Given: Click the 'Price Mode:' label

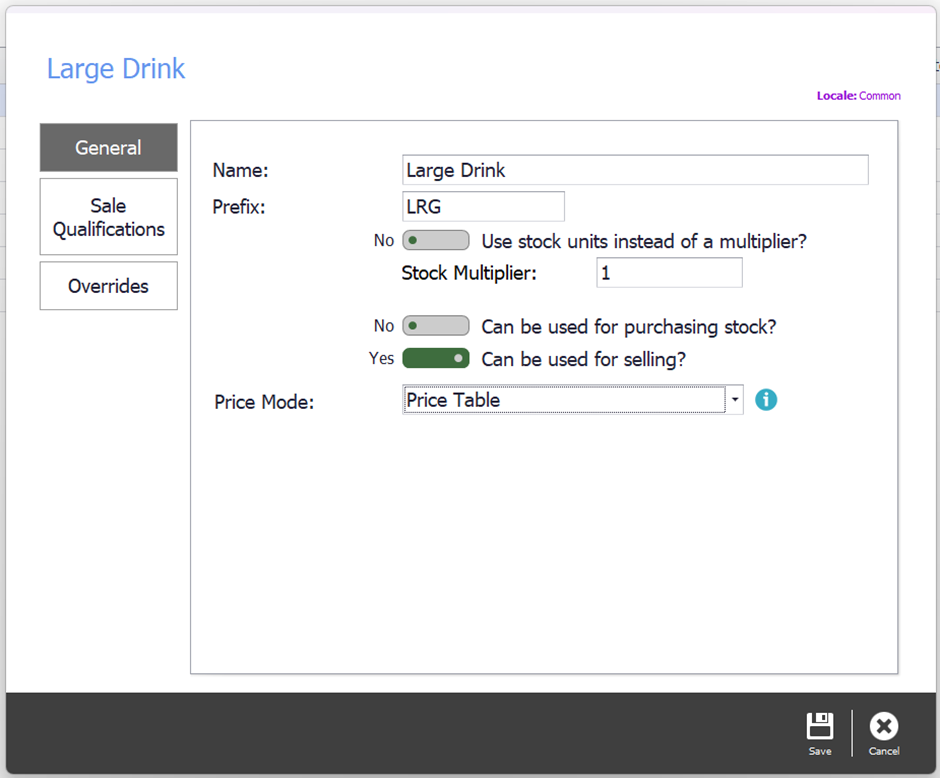Looking at the screenshot, I should [264, 402].
